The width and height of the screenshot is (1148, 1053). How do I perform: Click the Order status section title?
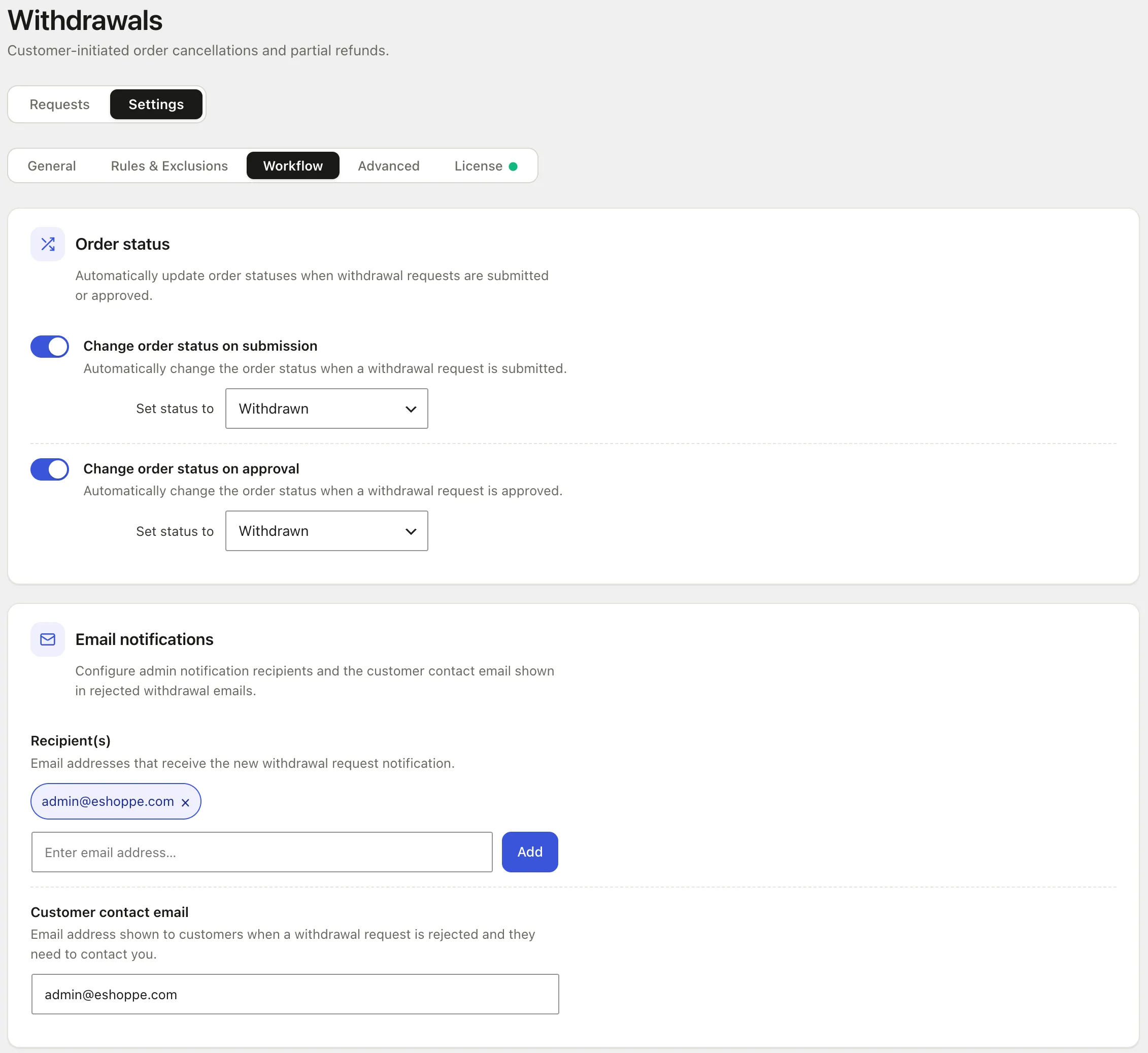coord(122,244)
